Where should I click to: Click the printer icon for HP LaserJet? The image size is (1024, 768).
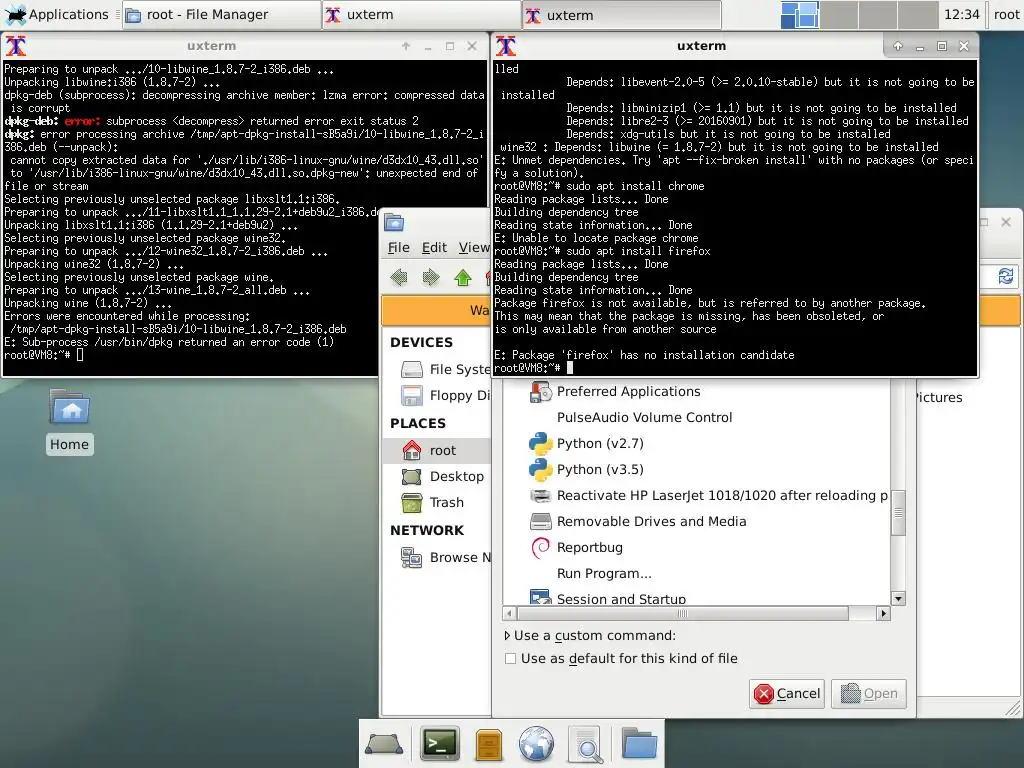[x=540, y=496]
